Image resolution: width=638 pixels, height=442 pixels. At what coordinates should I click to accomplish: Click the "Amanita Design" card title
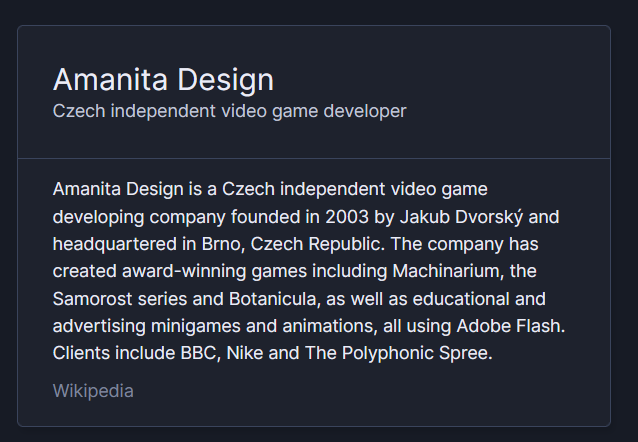point(163,79)
